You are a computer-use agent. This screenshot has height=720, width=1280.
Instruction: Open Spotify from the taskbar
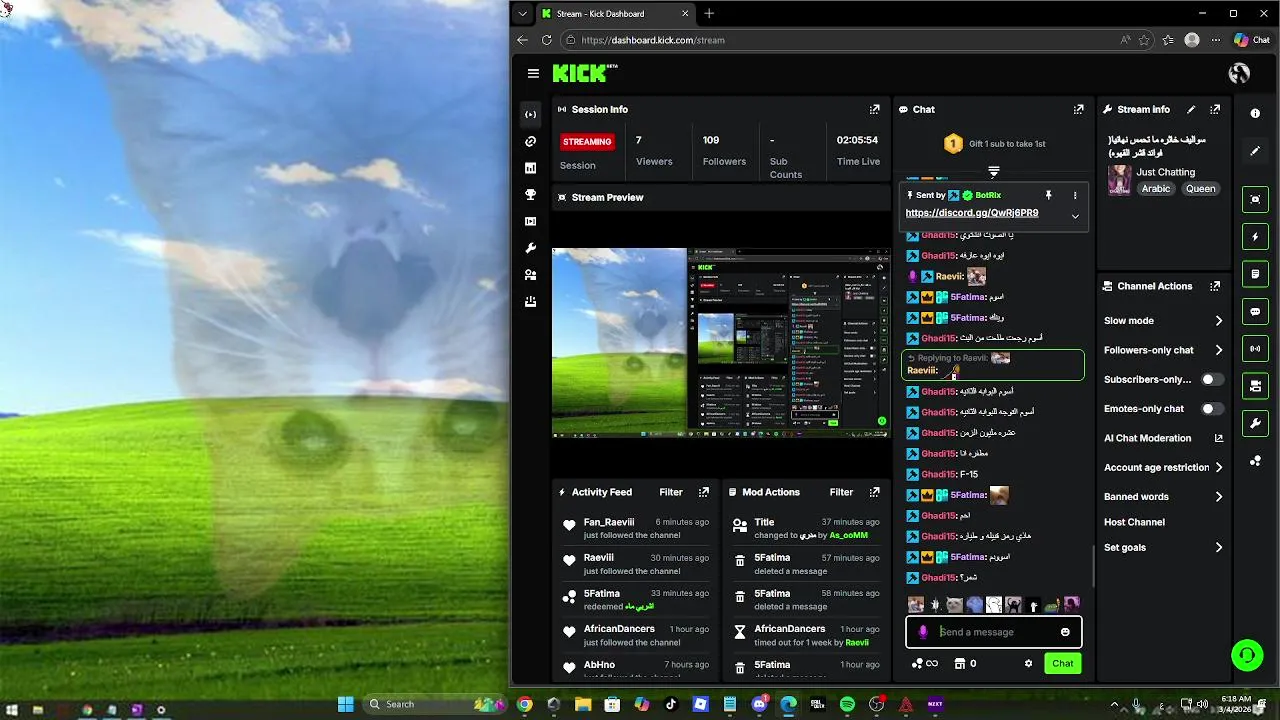coord(847,704)
